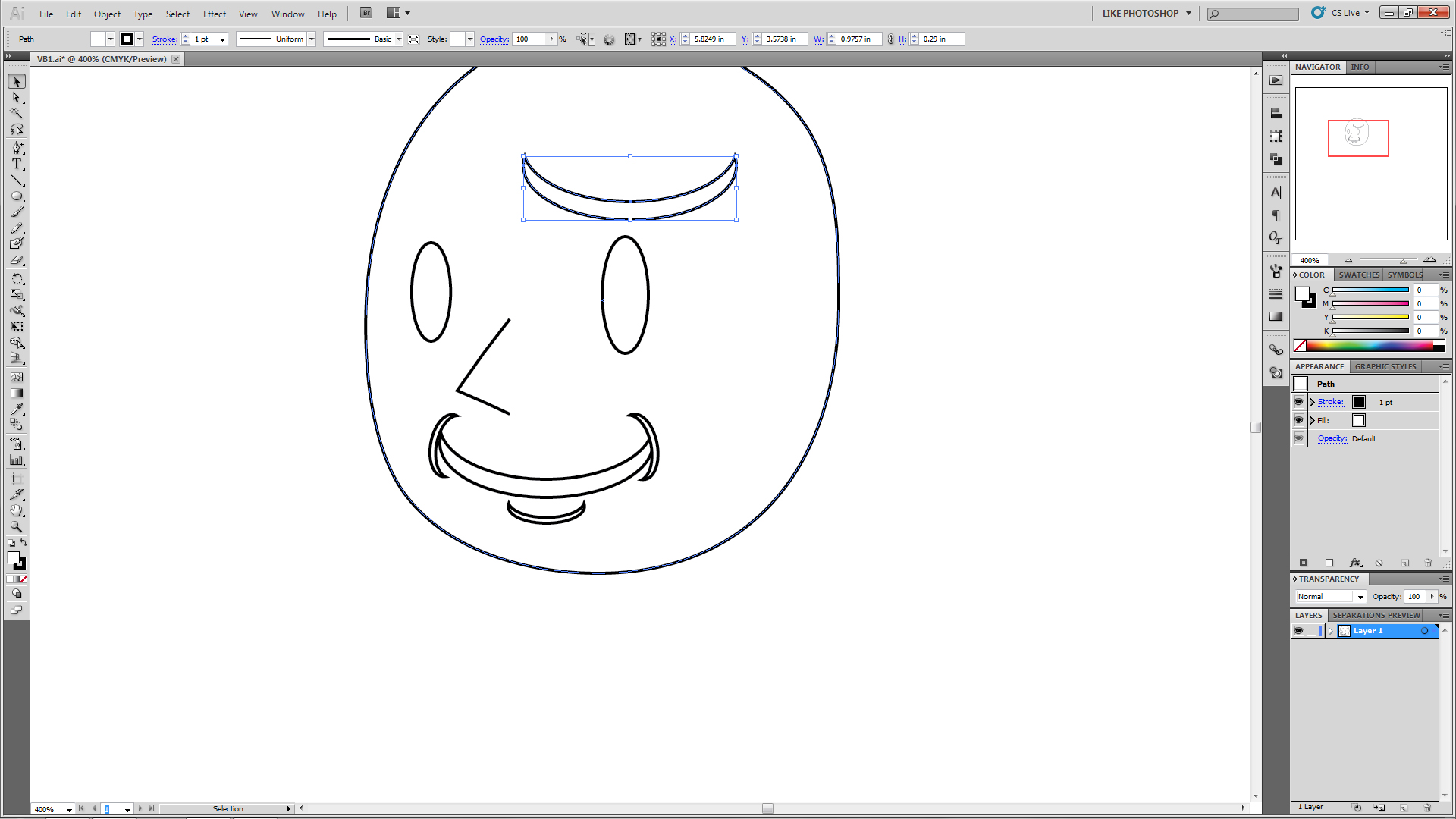Image resolution: width=1456 pixels, height=819 pixels.
Task: Select the Gradient tool
Action: (17, 393)
